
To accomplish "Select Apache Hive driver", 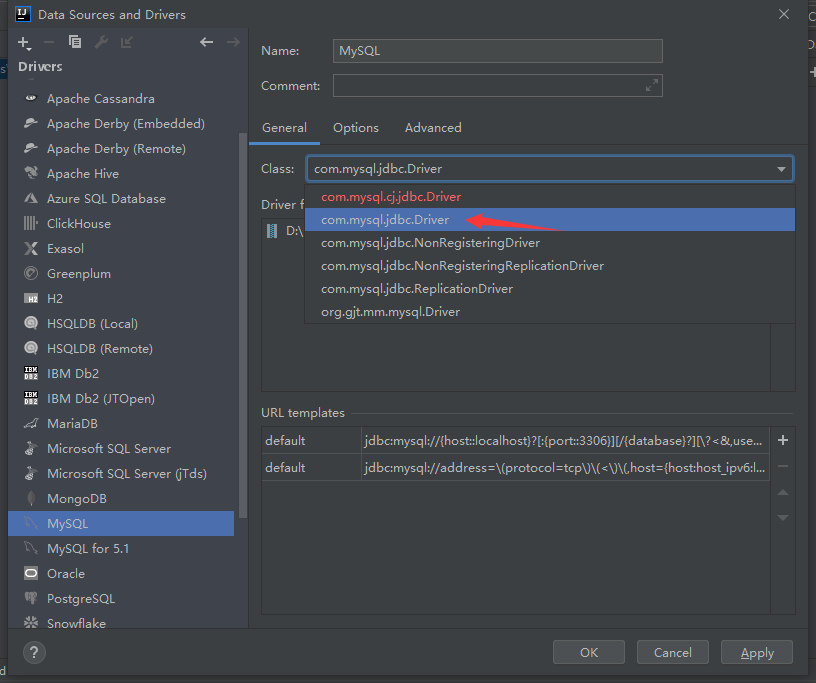I will (121, 173).
